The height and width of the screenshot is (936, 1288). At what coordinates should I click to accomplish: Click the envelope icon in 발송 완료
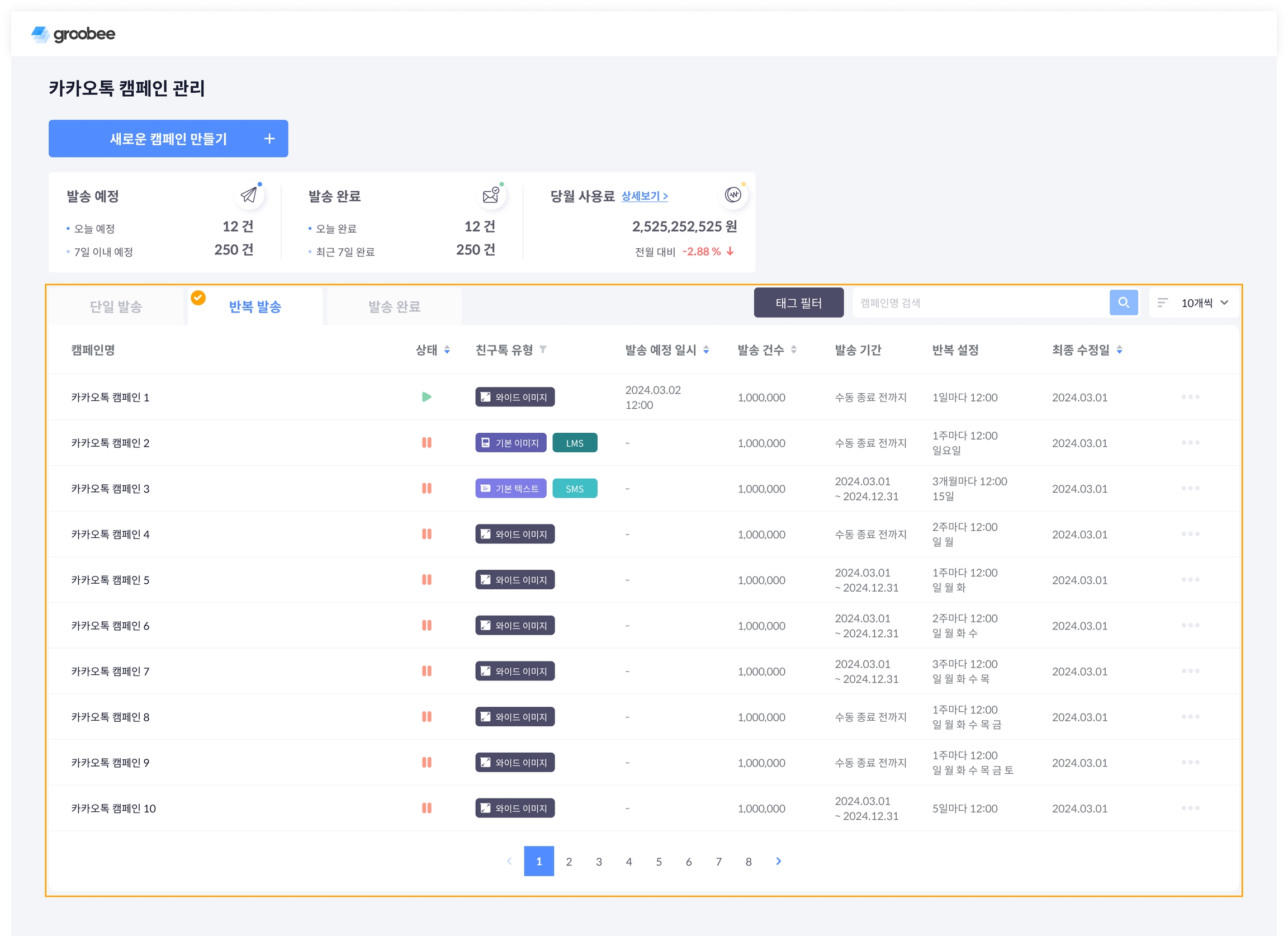(x=491, y=195)
